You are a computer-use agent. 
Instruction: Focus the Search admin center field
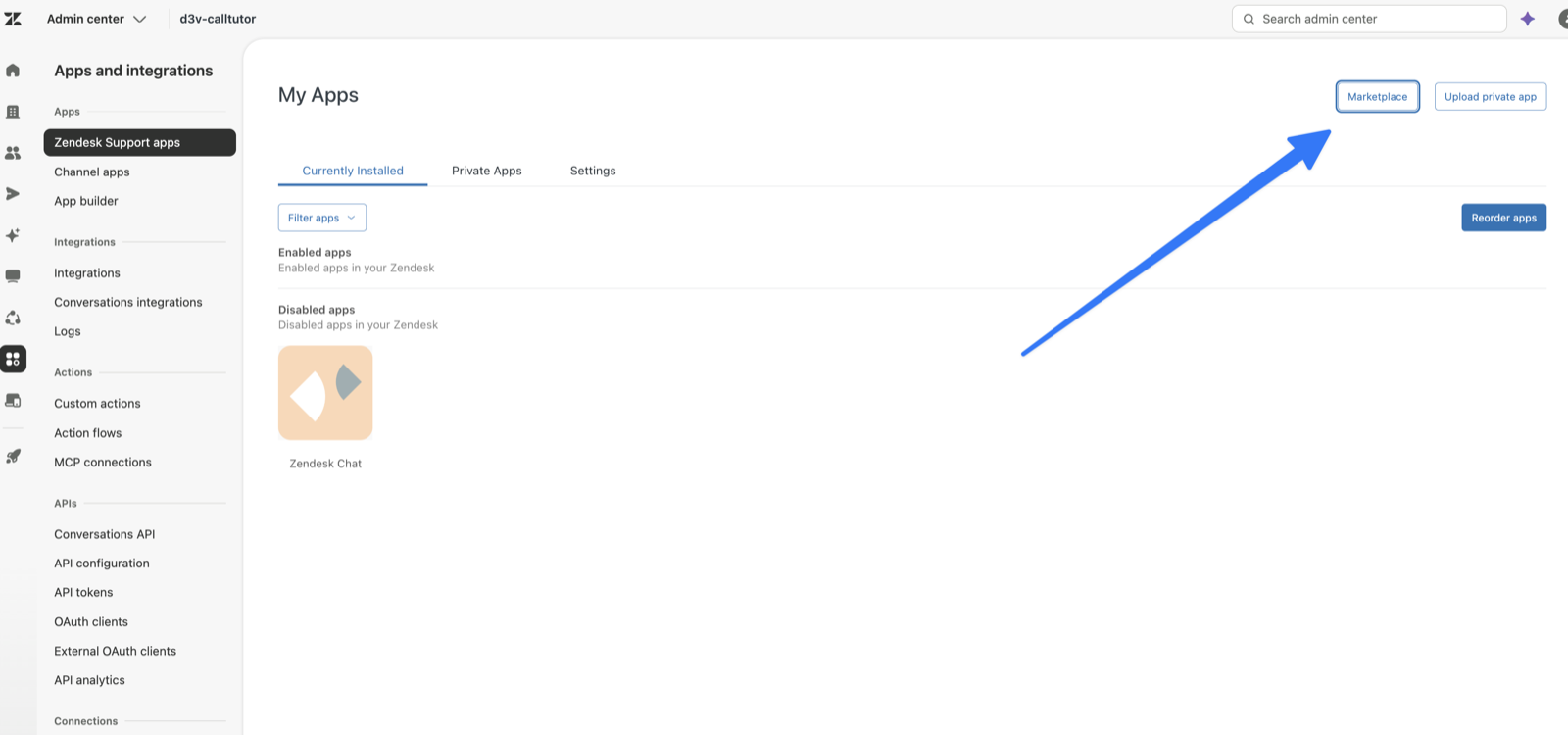tap(1369, 19)
